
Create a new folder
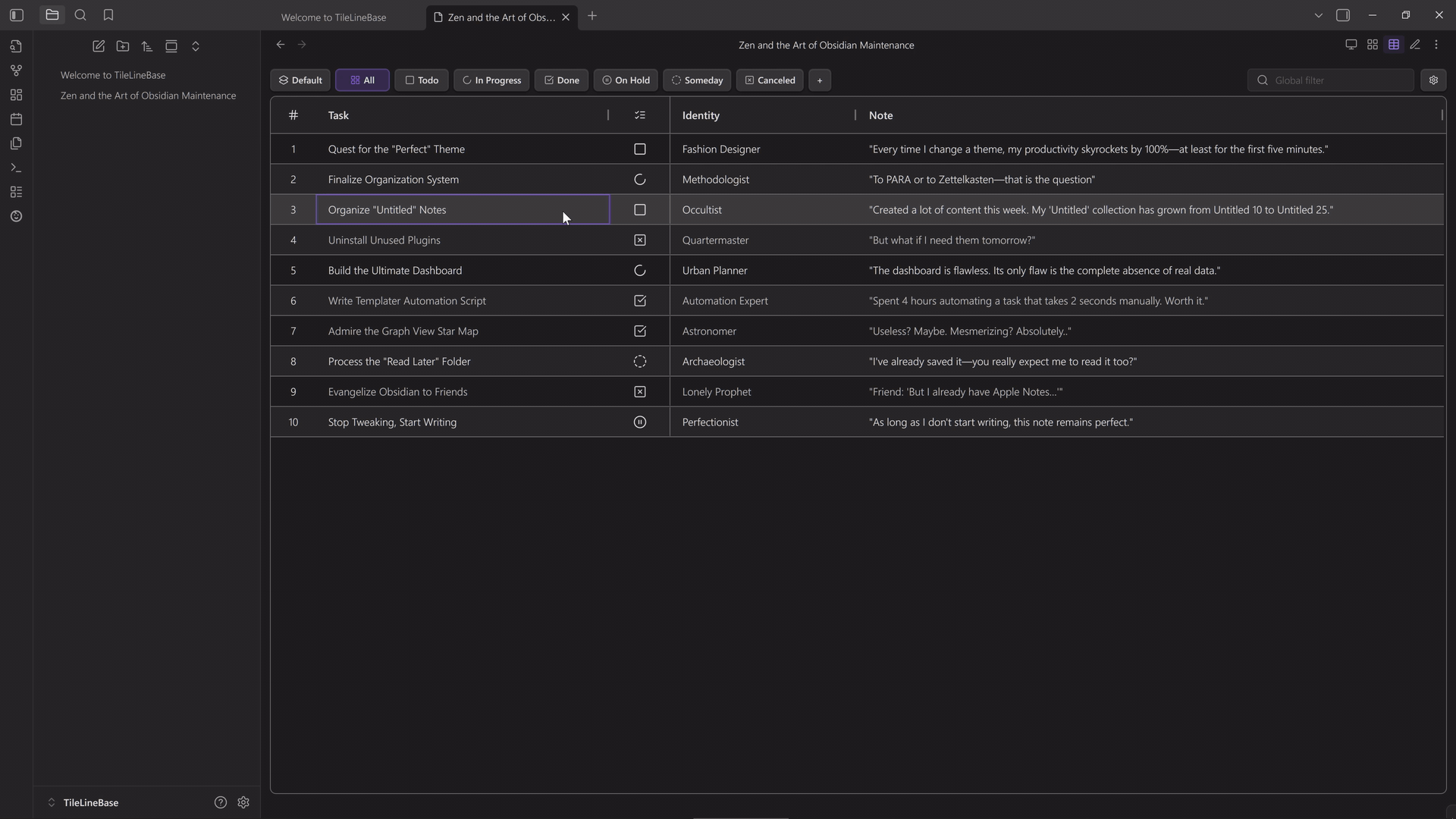123,46
